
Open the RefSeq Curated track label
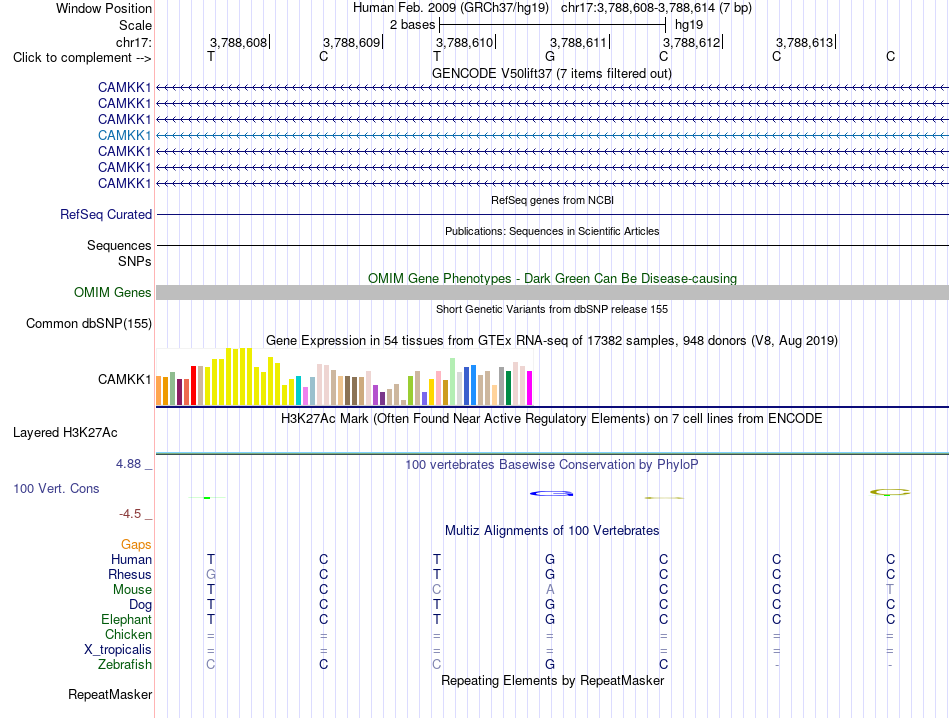click(x=106, y=214)
